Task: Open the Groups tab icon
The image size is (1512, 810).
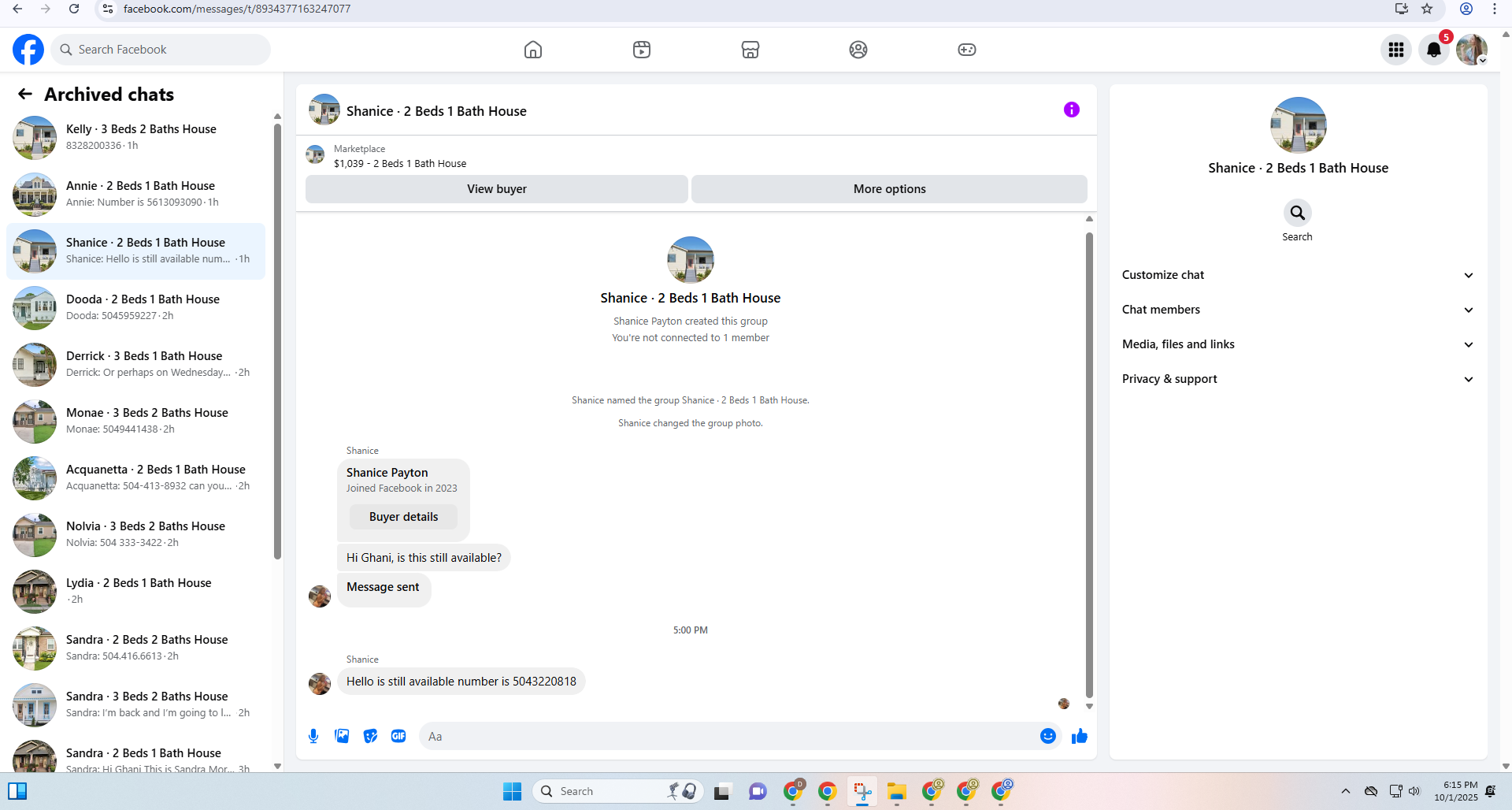Action: tap(858, 50)
